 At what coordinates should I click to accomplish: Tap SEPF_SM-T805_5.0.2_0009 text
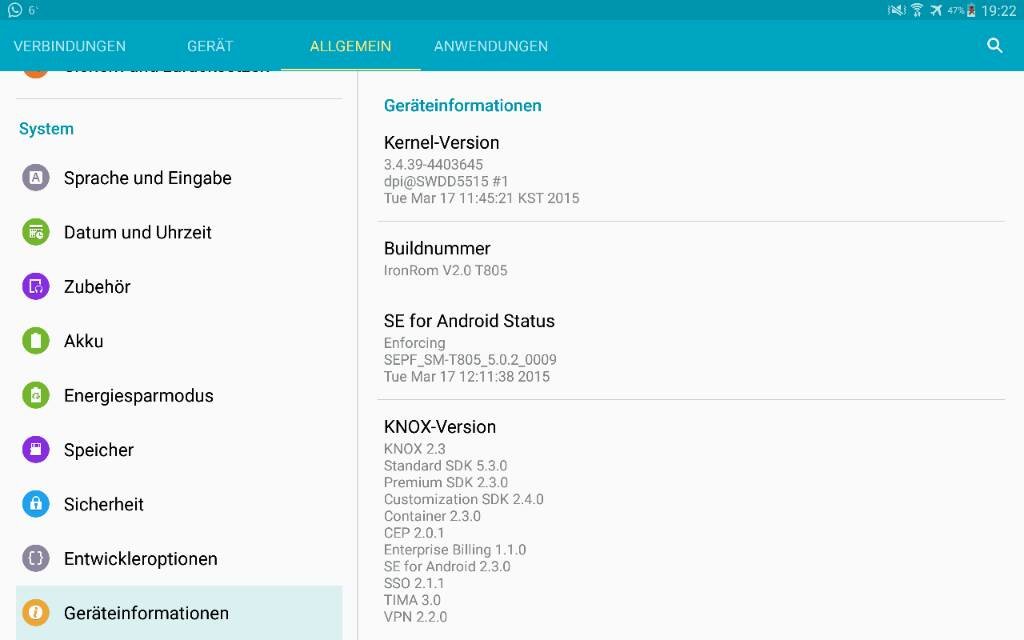pyautogui.click(x=470, y=359)
